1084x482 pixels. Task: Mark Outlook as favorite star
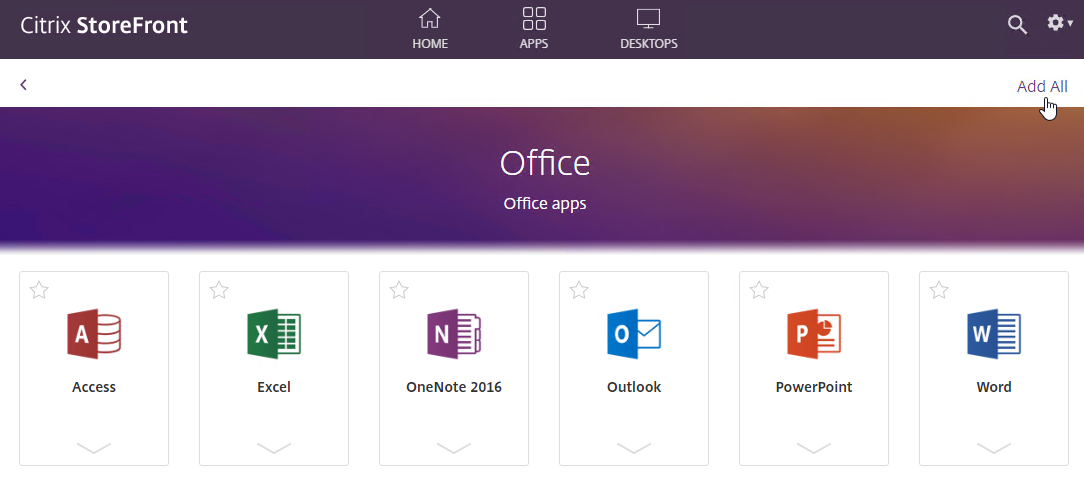pyautogui.click(x=579, y=290)
